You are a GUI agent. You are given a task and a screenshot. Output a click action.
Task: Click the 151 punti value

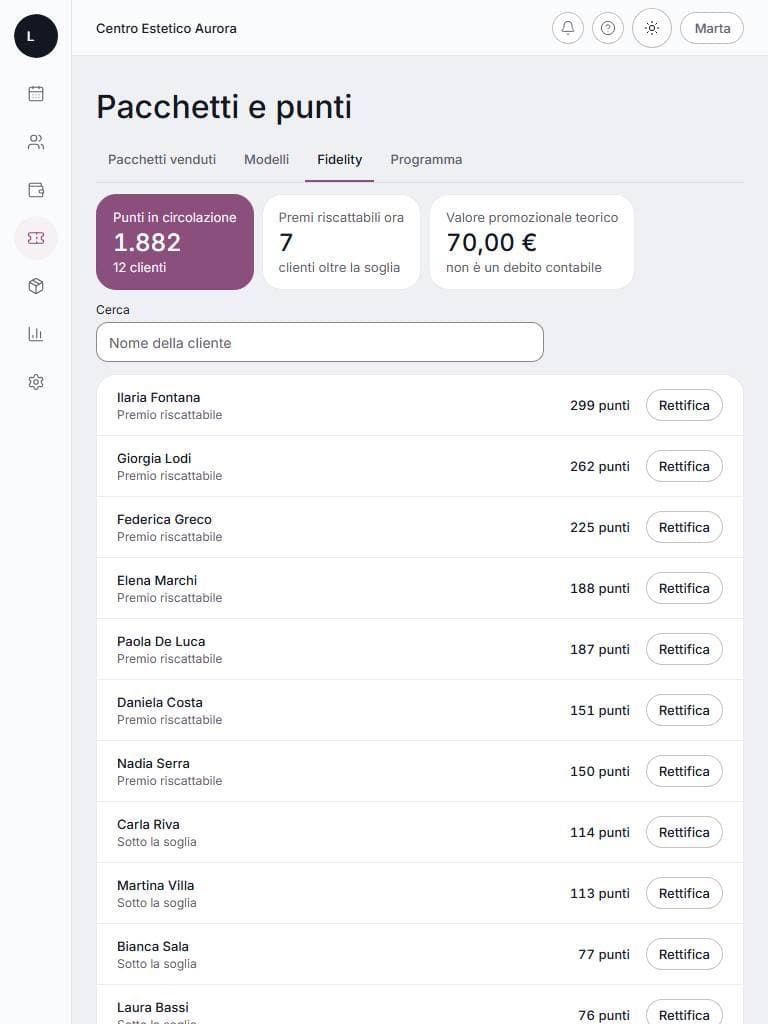[x=600, y=711]
